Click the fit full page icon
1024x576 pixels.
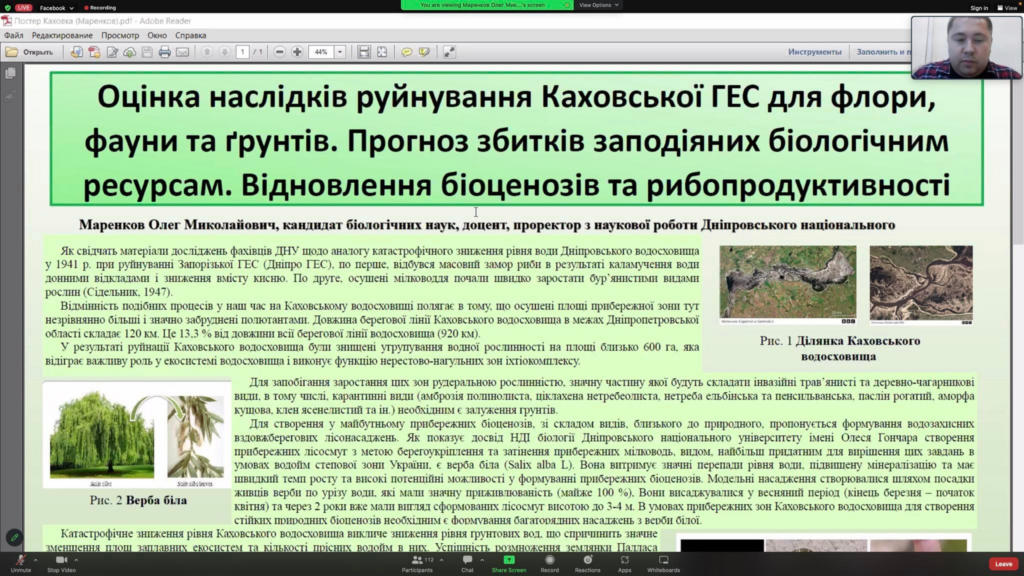382,52
